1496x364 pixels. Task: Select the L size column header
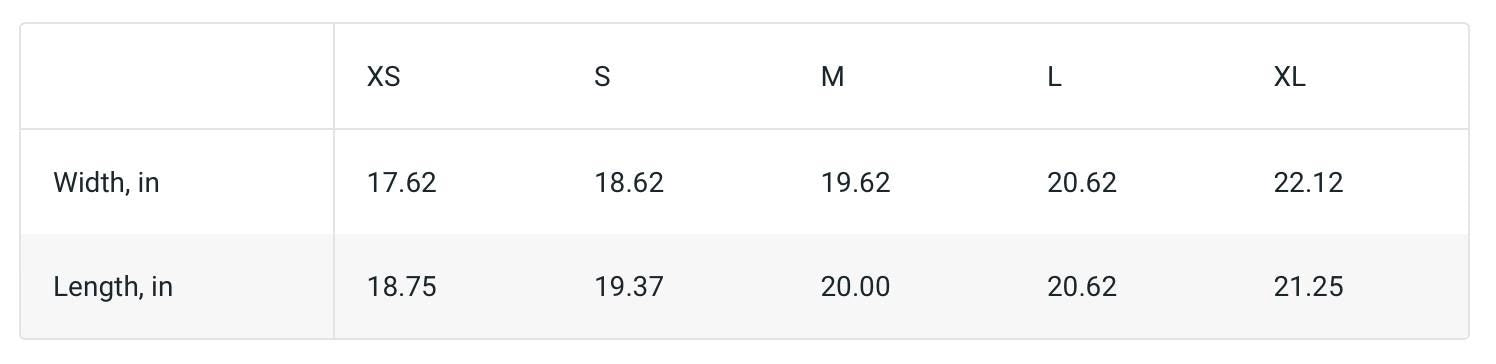[x=1054, y=77]
